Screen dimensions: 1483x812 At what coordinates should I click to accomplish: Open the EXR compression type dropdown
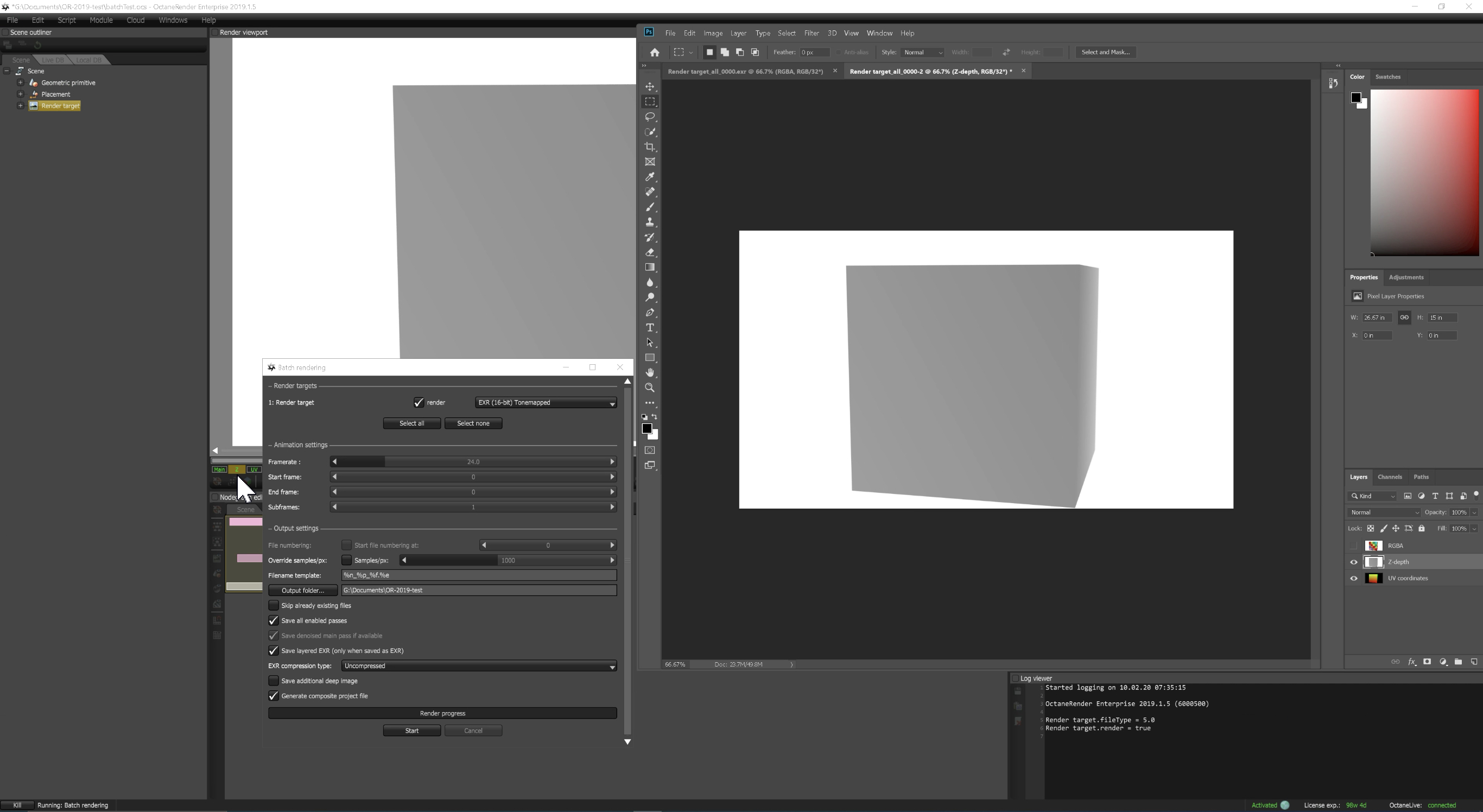tap(478, 666)
